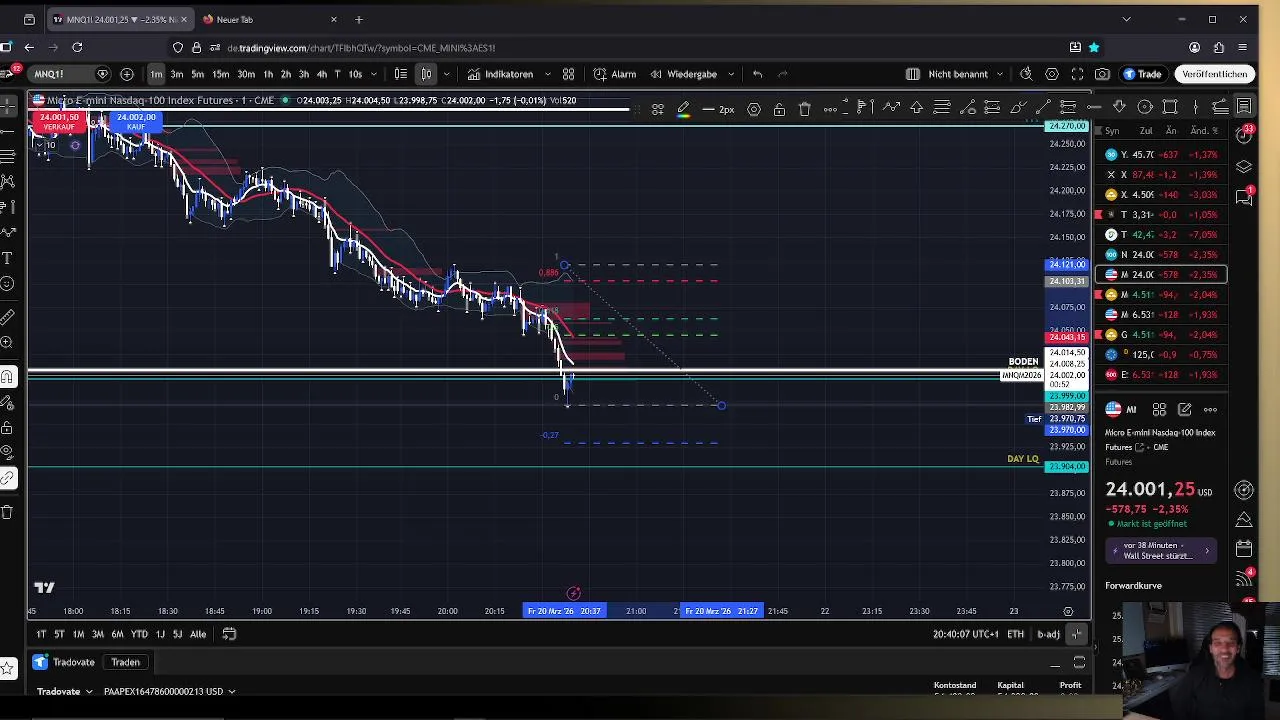Select the 1m timeframe
Screen dimensions: 1280x720
(156, 74)
